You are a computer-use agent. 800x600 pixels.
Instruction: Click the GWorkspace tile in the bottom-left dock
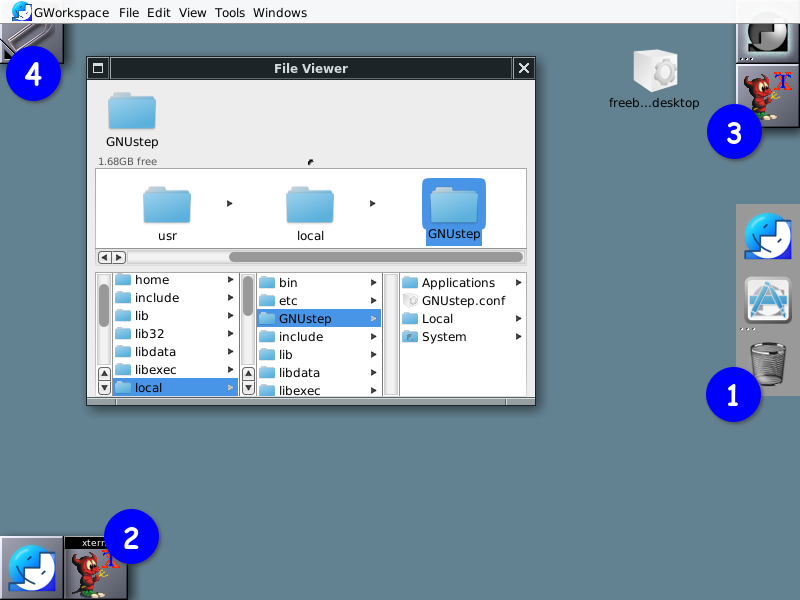coord(30,566)
